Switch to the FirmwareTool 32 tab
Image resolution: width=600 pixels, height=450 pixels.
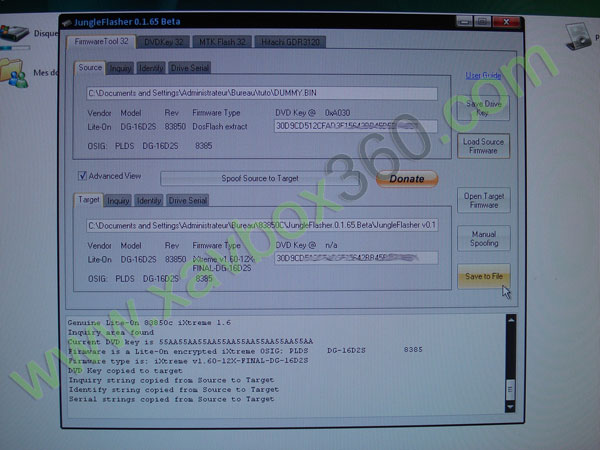101,42
